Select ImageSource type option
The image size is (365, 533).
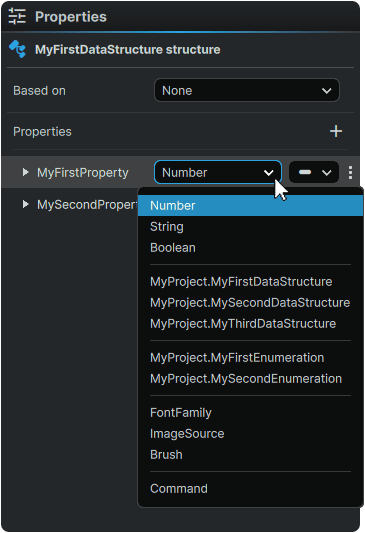click(250, 434)
